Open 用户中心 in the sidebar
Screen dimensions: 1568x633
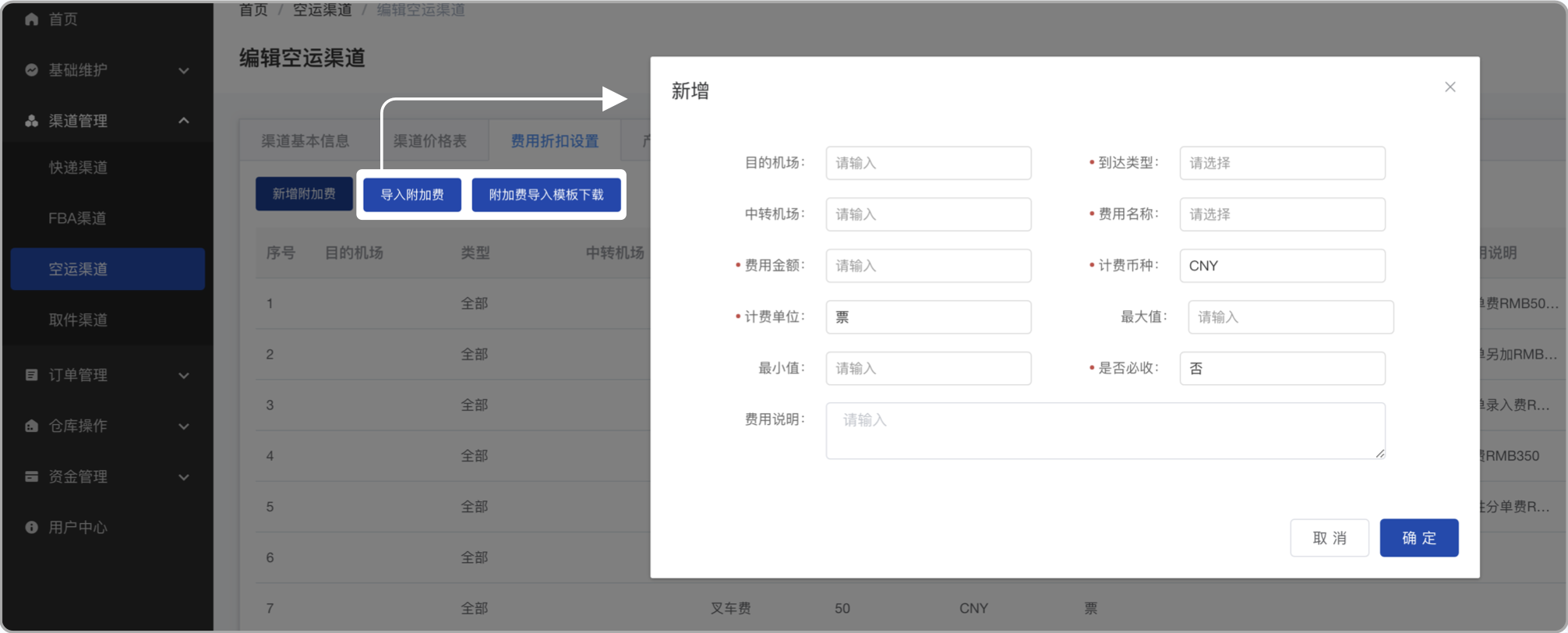(x=78, y=528)
